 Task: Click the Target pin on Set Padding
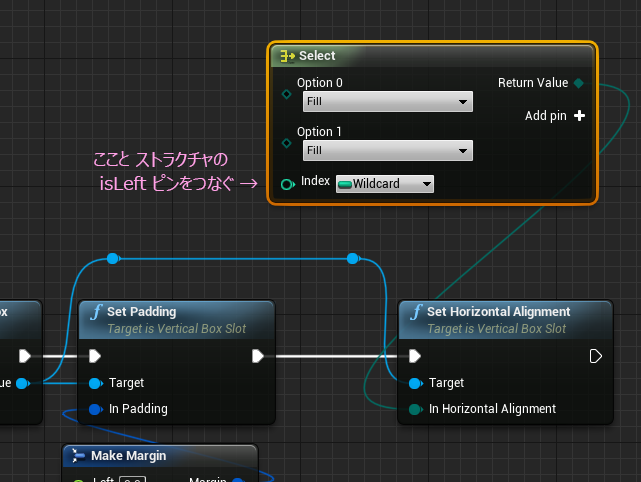pyautogui.click(x=96, y=383)
